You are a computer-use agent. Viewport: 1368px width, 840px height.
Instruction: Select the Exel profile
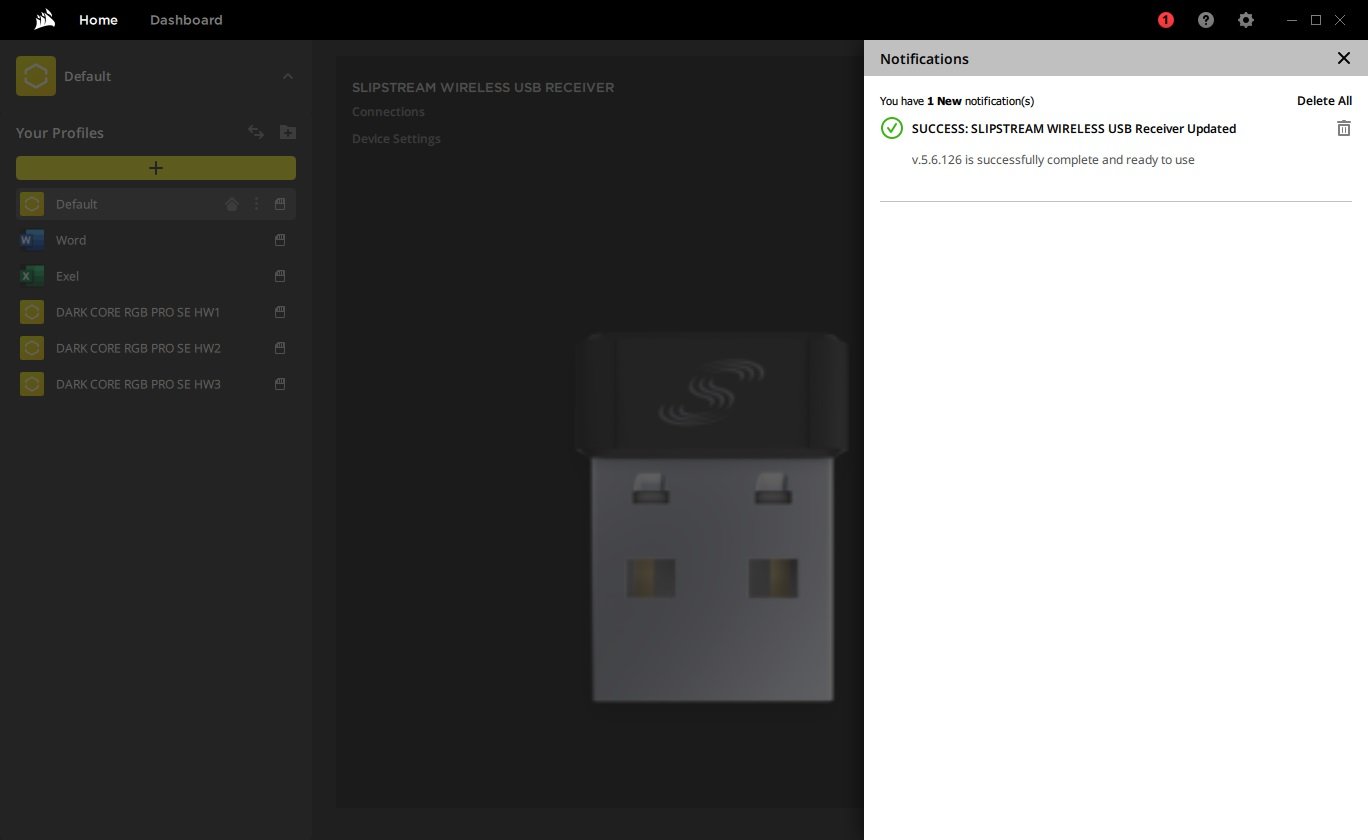[x=67, y=276]
